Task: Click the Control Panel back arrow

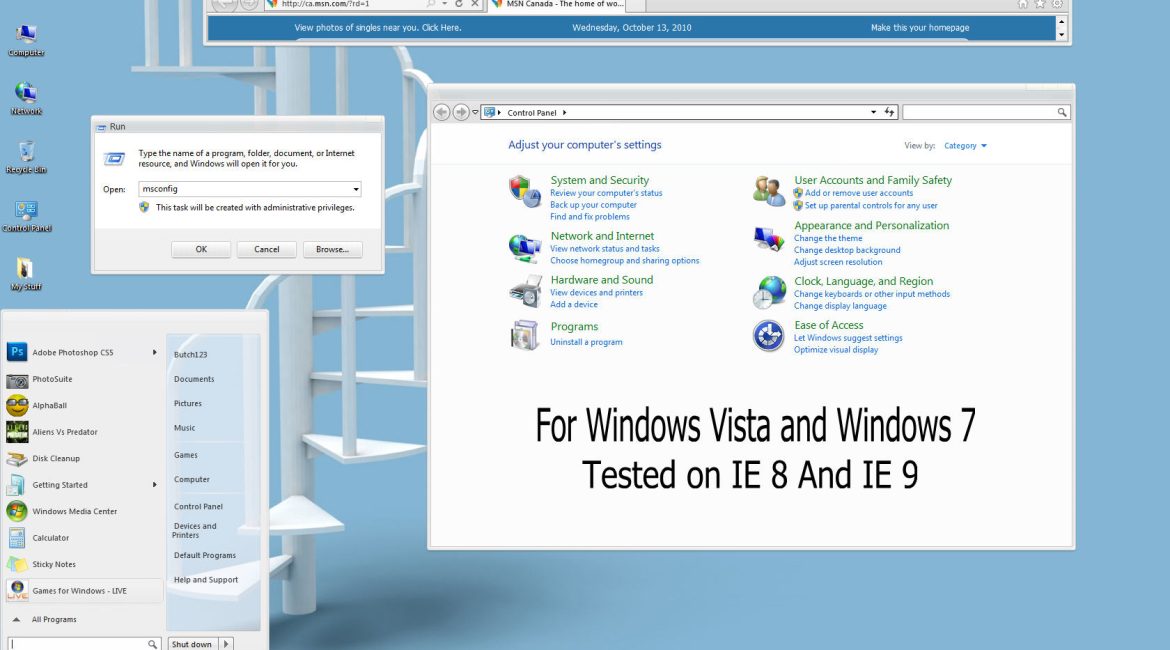Action: pyautogui.click(x=441, y=112)
